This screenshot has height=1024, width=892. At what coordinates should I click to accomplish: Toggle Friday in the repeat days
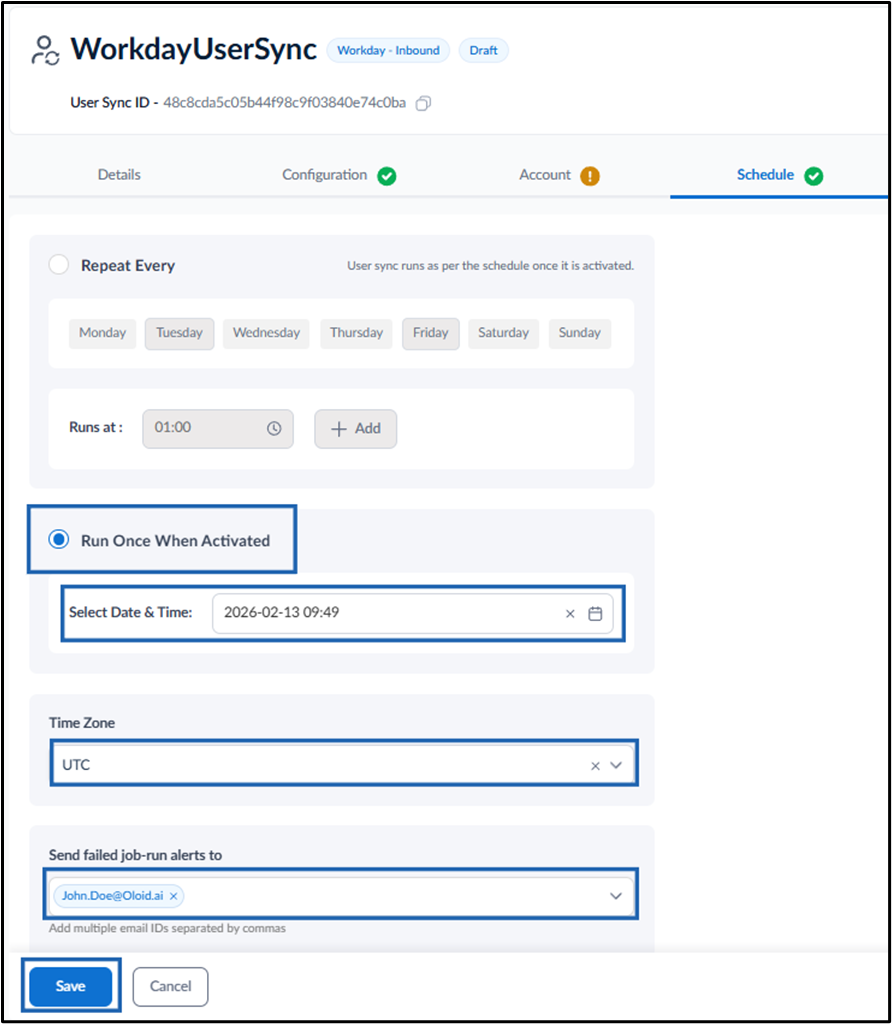coord(431,333)
